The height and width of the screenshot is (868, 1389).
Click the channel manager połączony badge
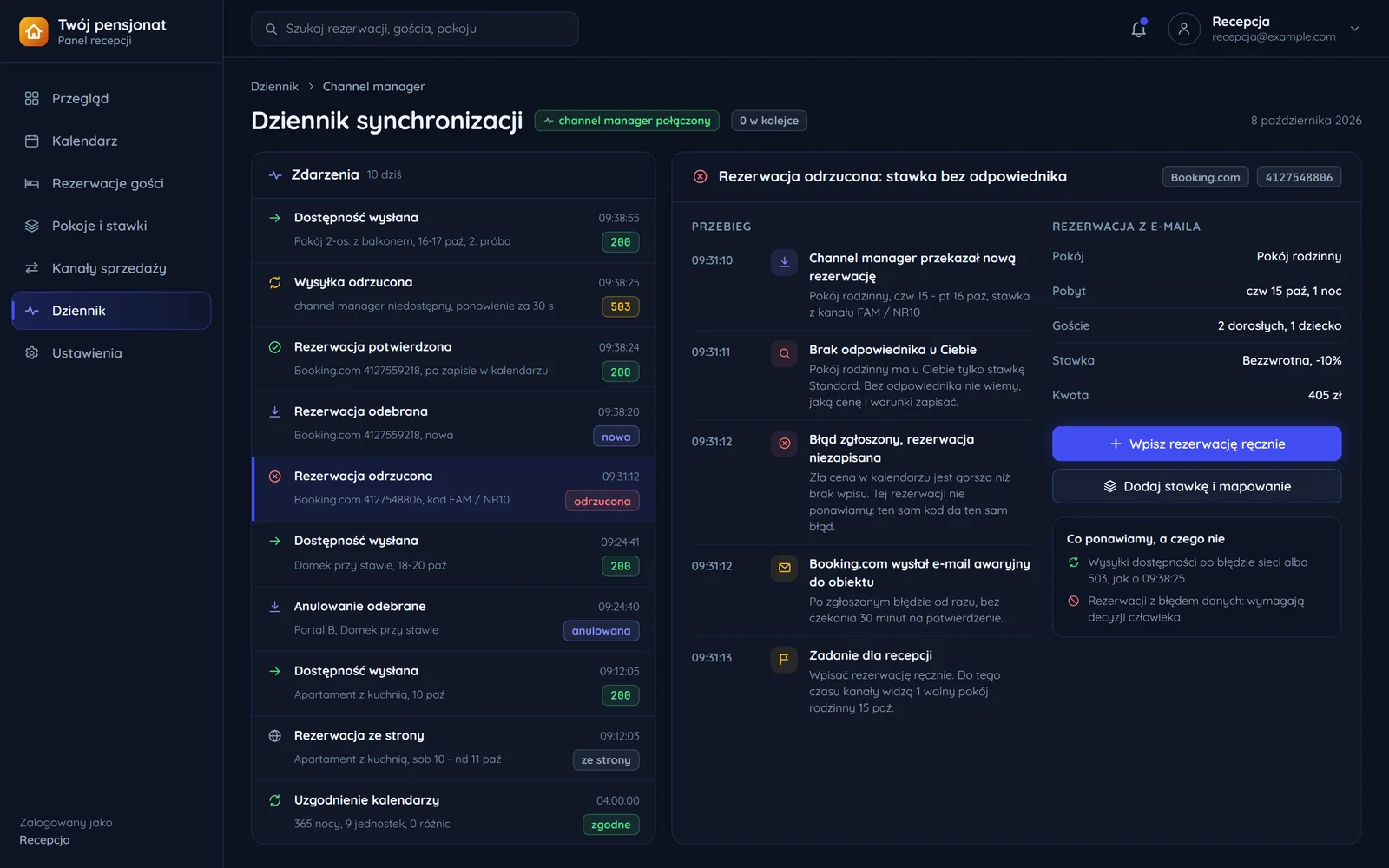(628, 121)
